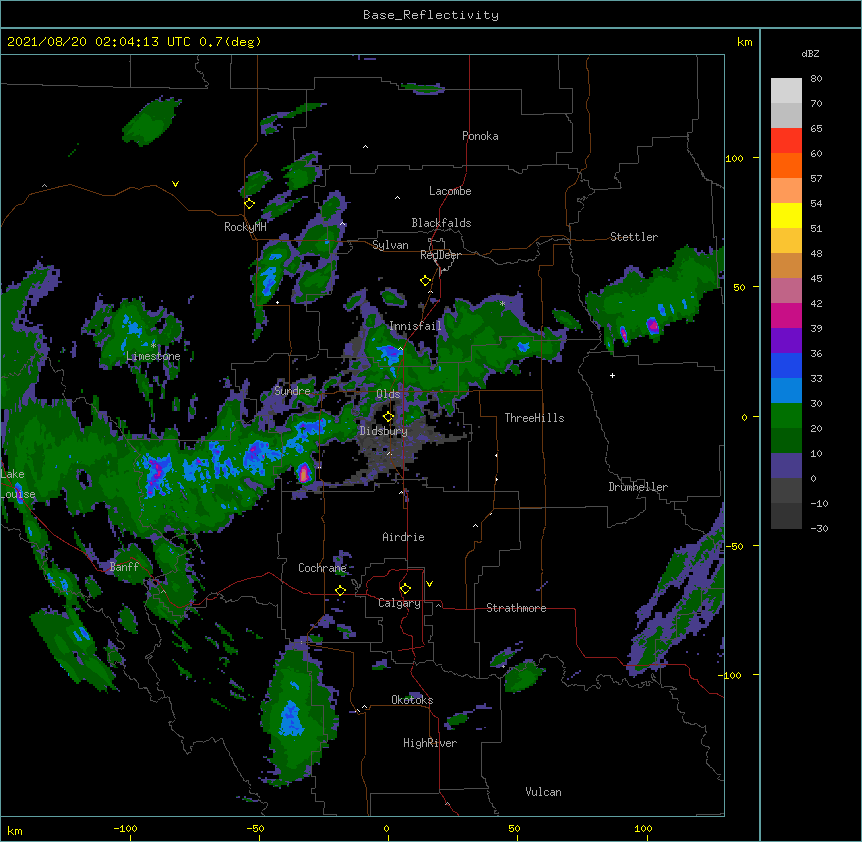Select the Didsbury label

tap(383, 431)
